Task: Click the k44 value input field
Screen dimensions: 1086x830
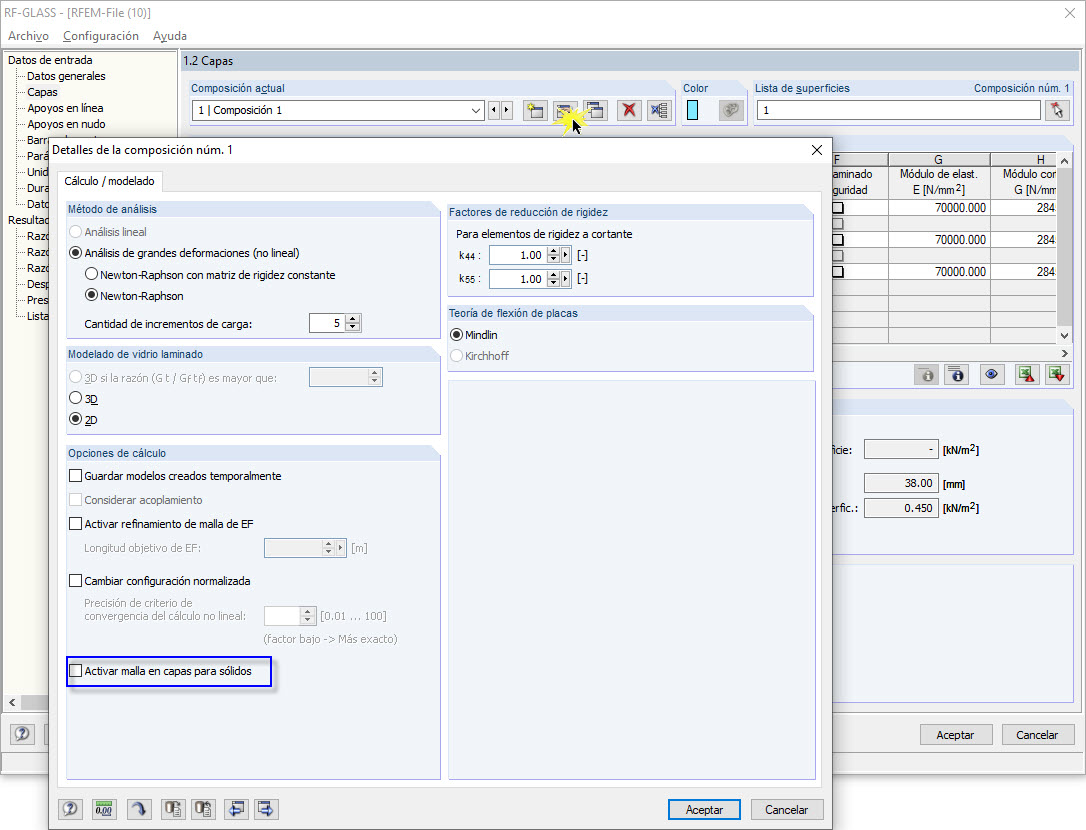Action: 517,255
